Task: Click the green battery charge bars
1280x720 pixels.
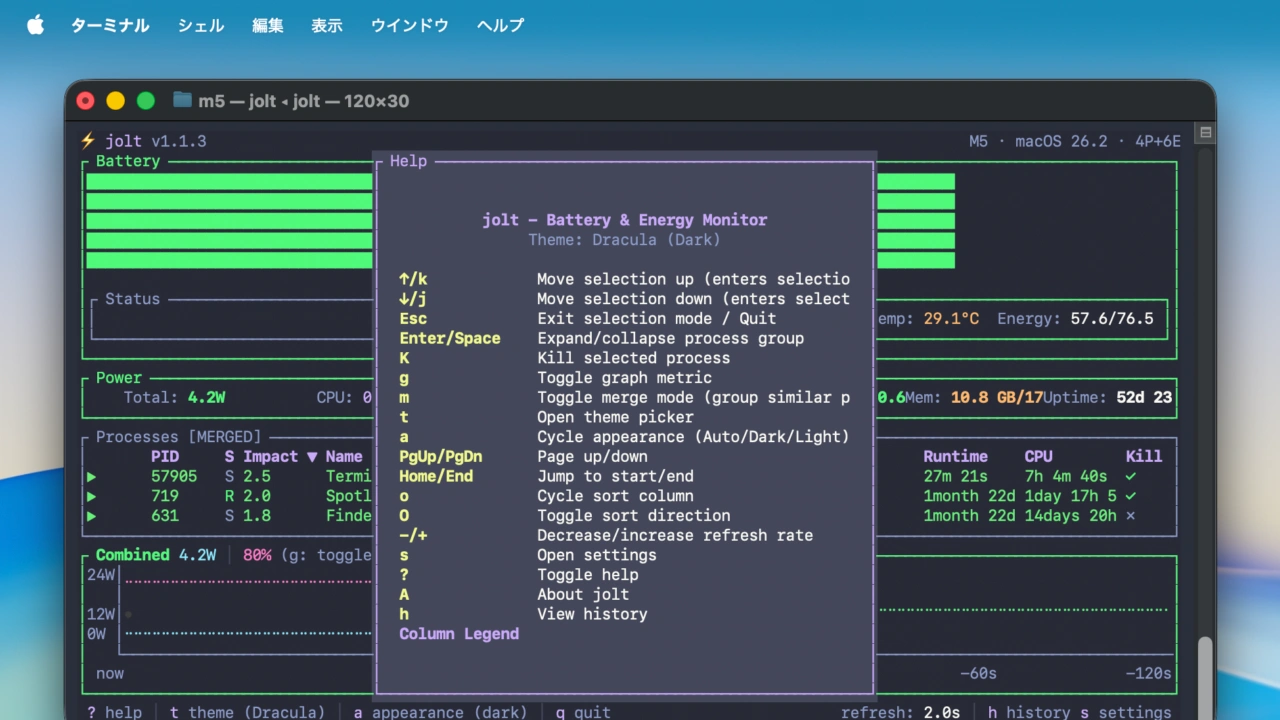Action: coord(228,220)
